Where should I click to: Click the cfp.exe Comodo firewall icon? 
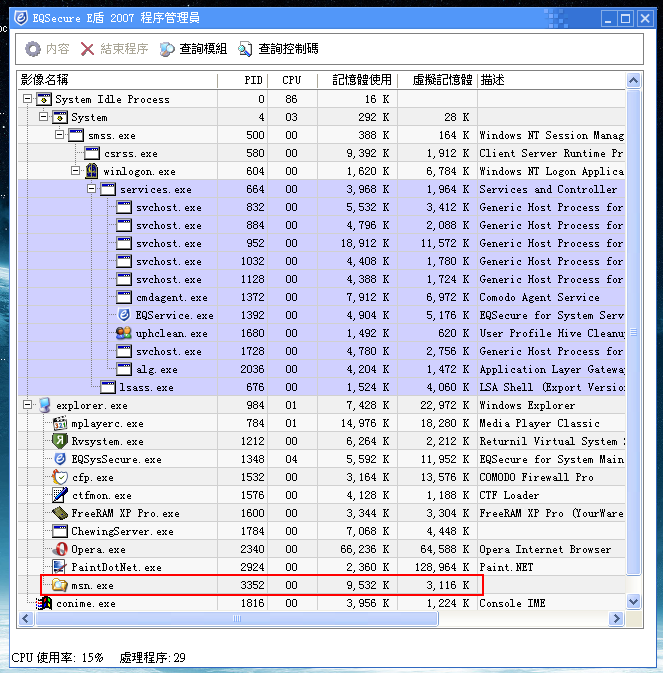[60, 477]
